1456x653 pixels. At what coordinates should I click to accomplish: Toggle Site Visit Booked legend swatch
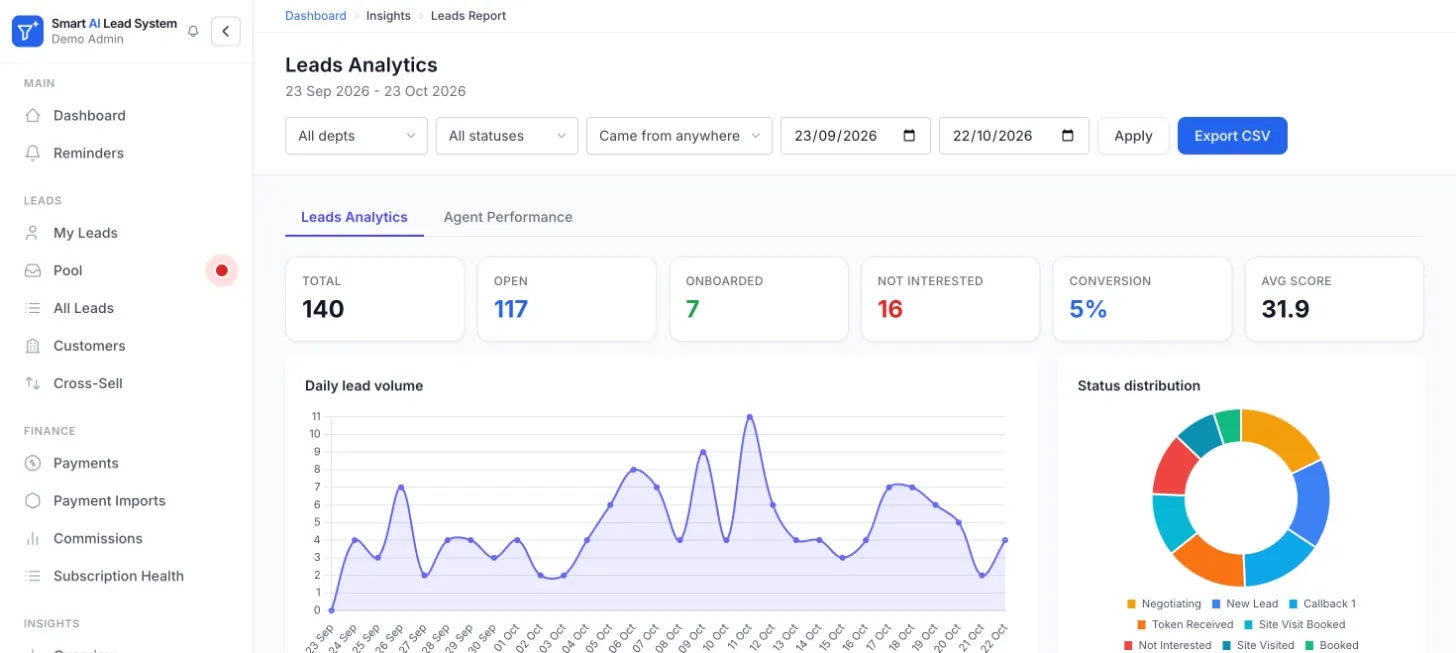(1249, 624)
